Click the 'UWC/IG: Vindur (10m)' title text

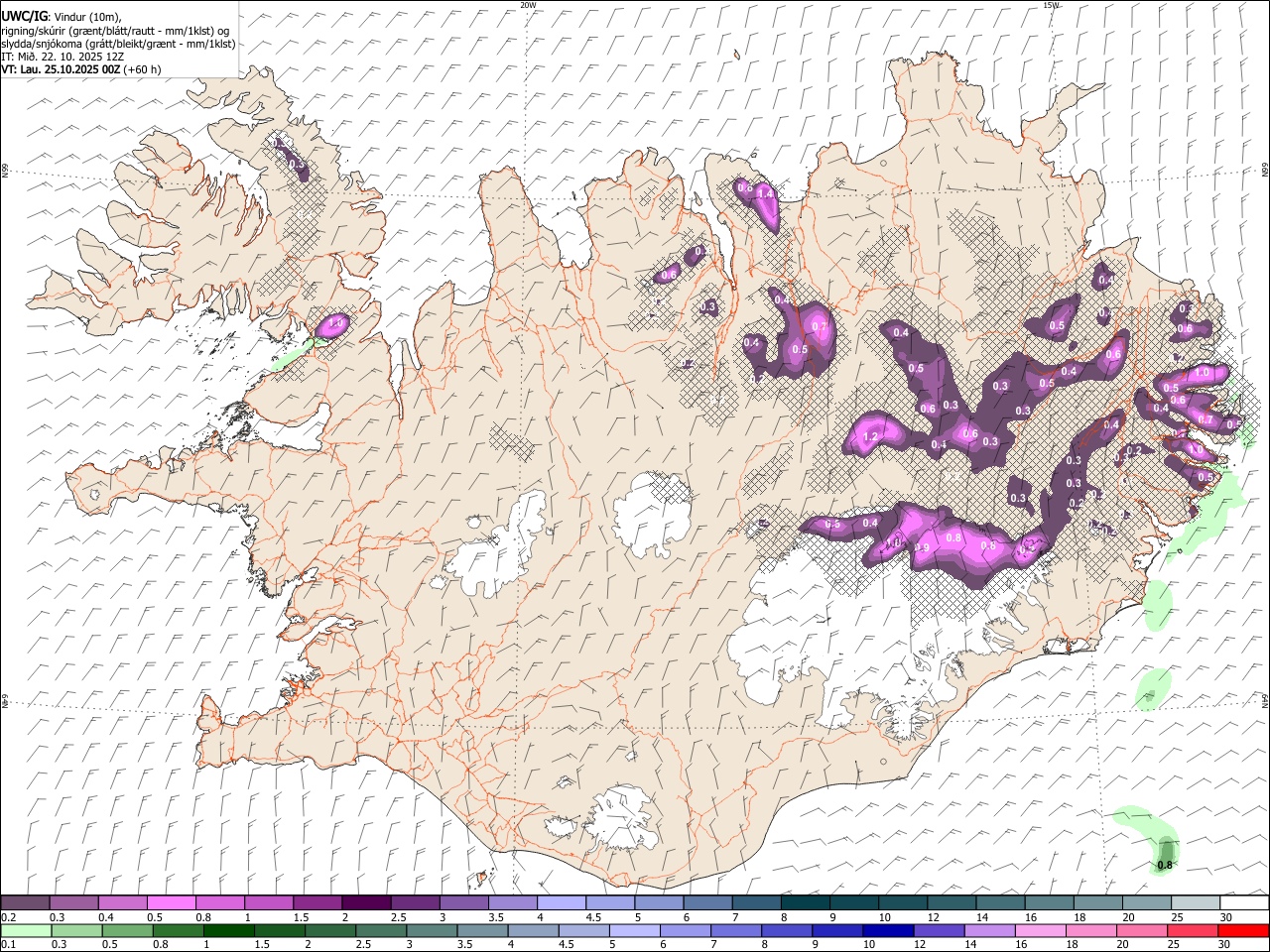61,15
